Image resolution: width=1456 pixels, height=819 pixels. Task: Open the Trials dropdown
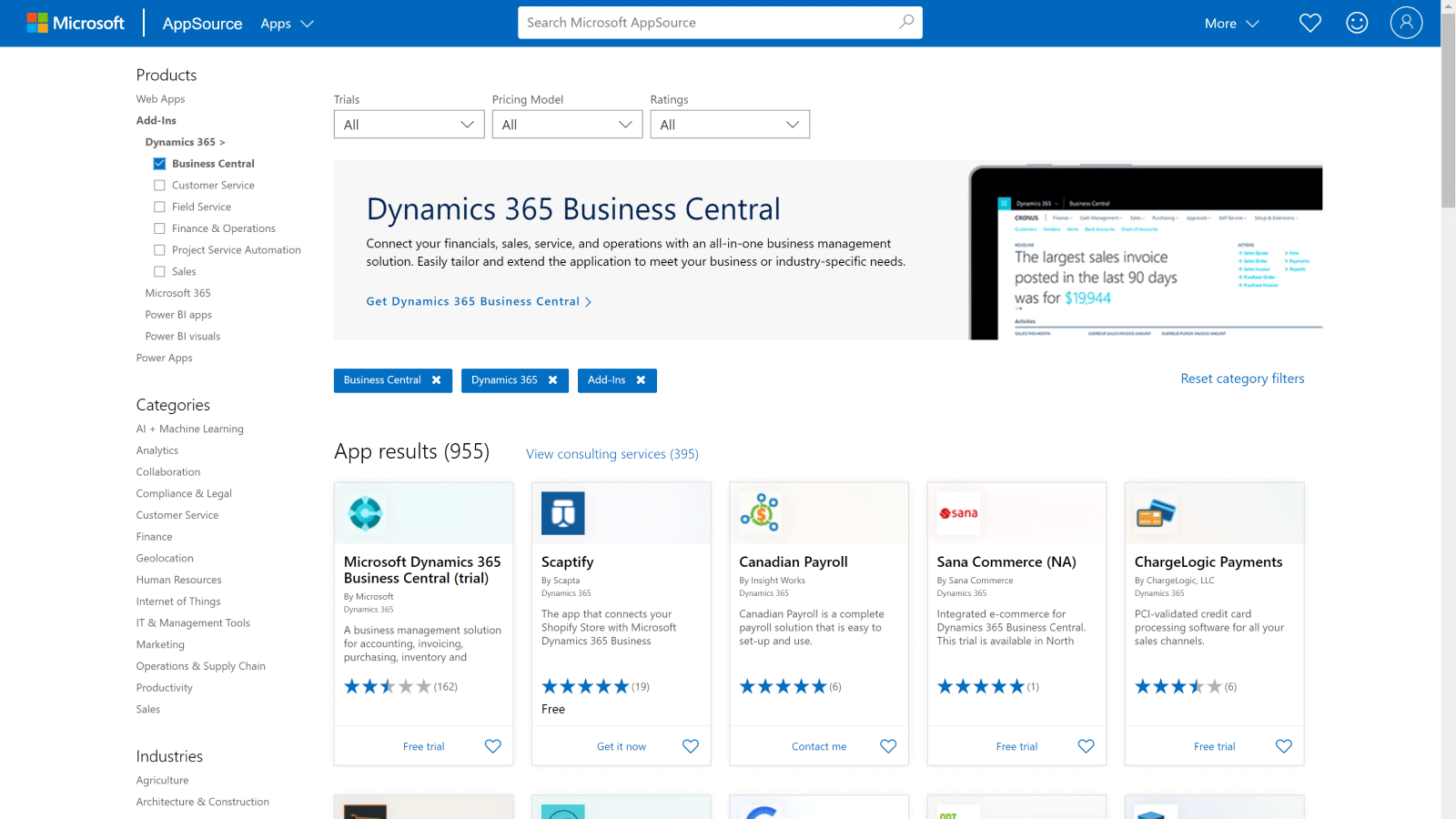click(409, 124)
